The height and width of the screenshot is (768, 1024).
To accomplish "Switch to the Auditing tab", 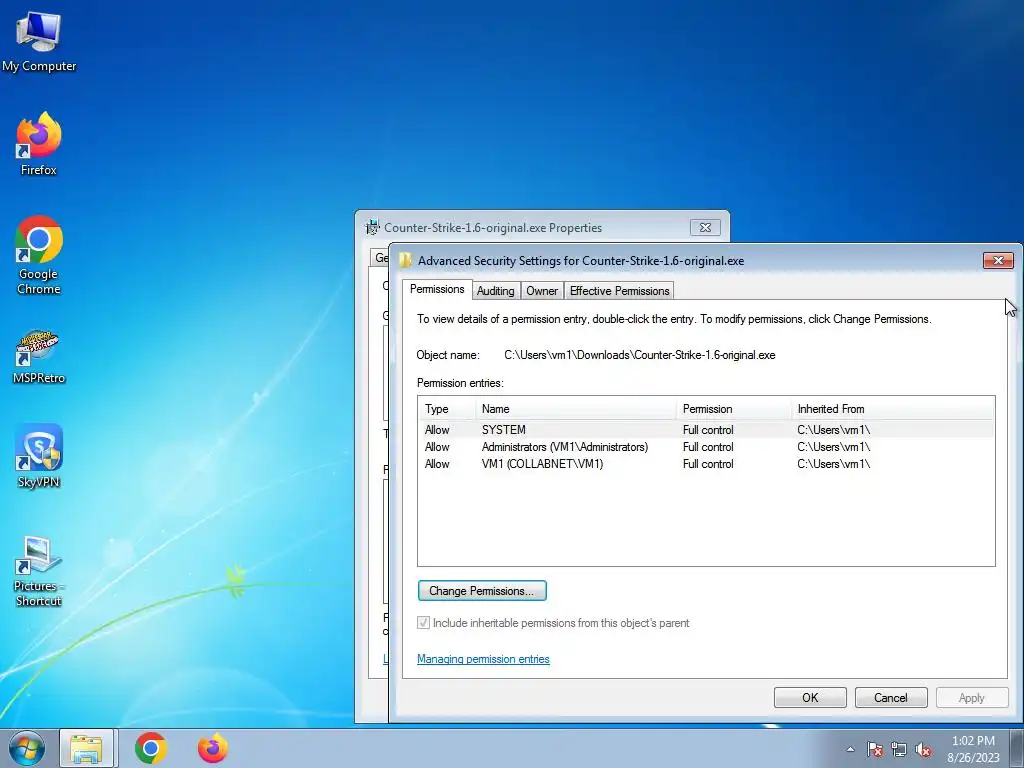I will pos(495,291).
